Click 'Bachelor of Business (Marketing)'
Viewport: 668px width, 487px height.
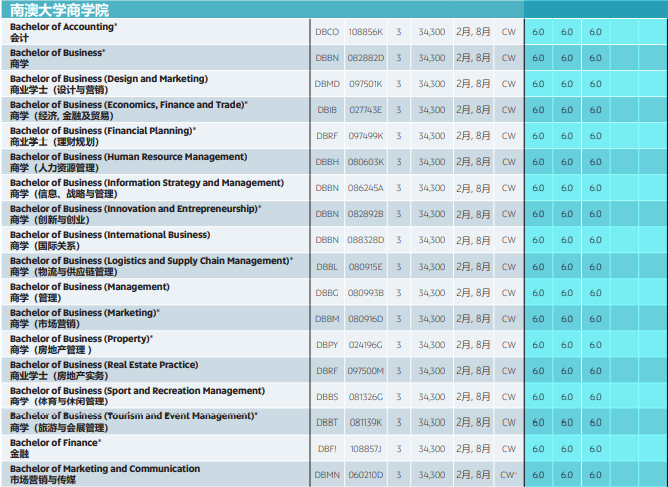coord(85,312)
